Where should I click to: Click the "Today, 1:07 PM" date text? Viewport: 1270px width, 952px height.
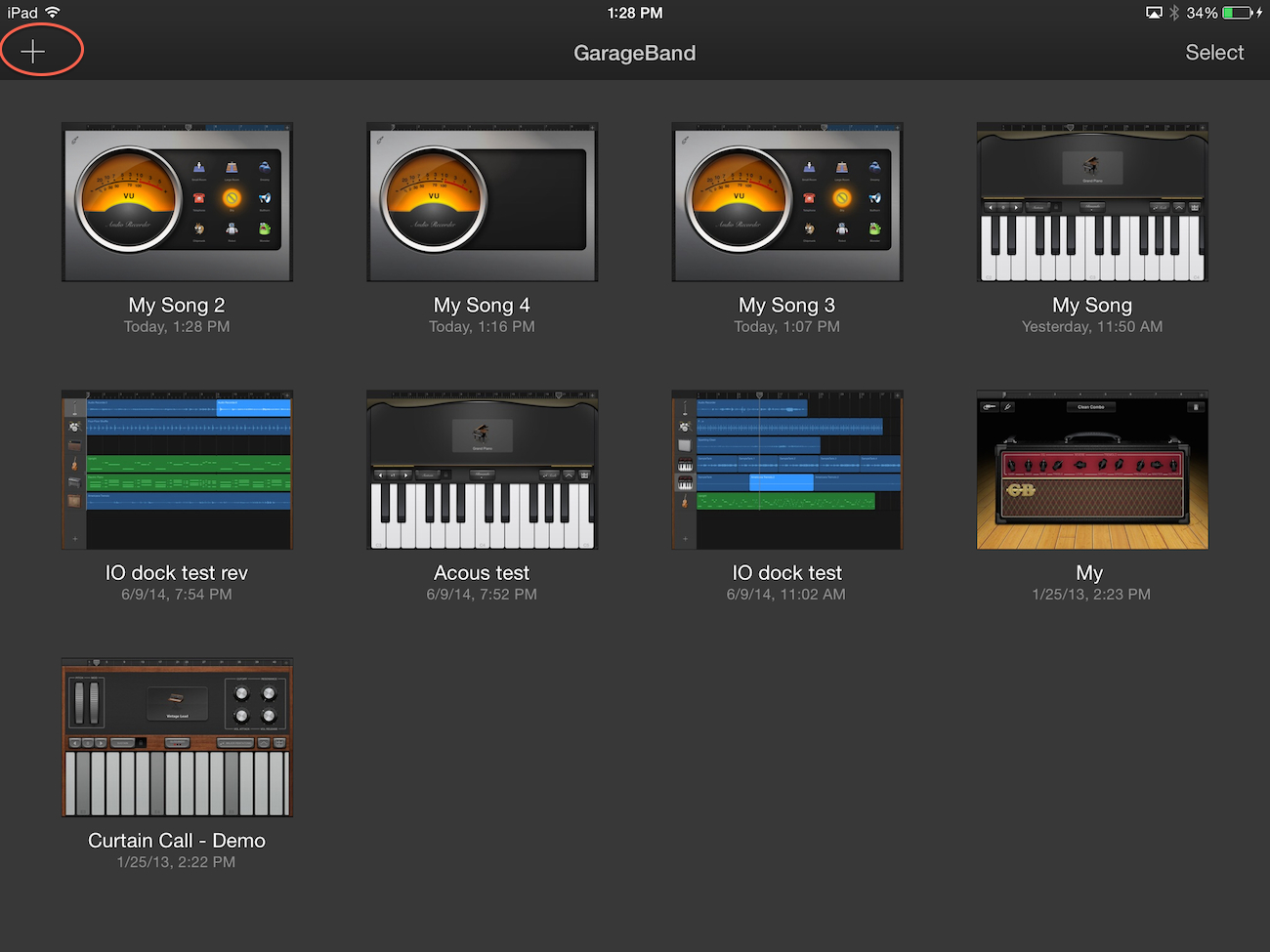click(787, 327)
